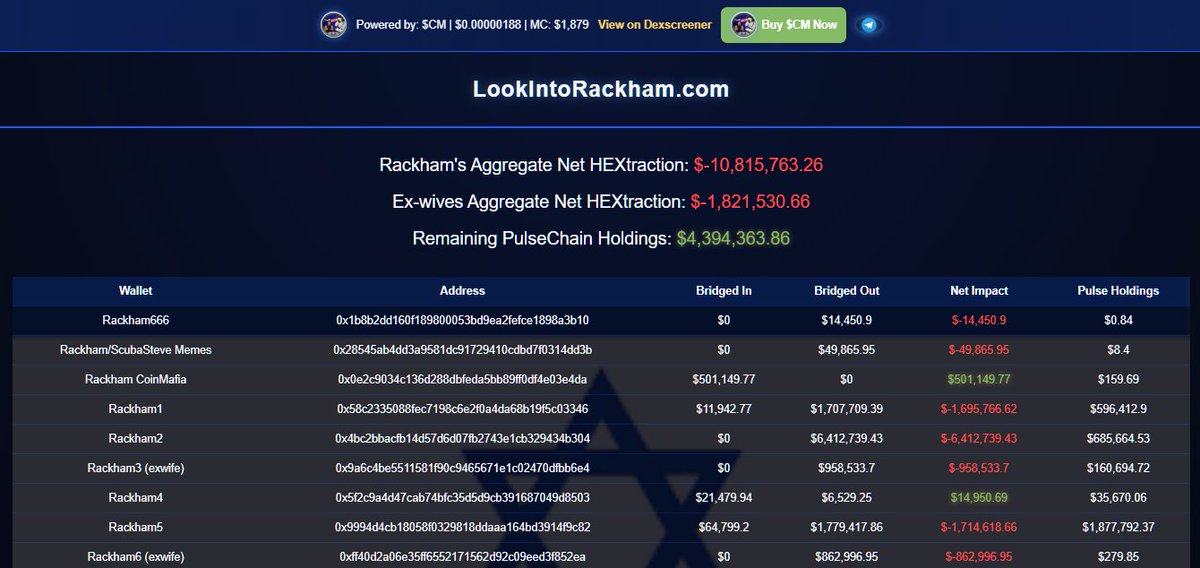Click Pulse Holdings value $1,877,792.37
Image resolution: width=1200 pixels, height=568 pixels.
pyautogui.click(x=1118, y=527)
